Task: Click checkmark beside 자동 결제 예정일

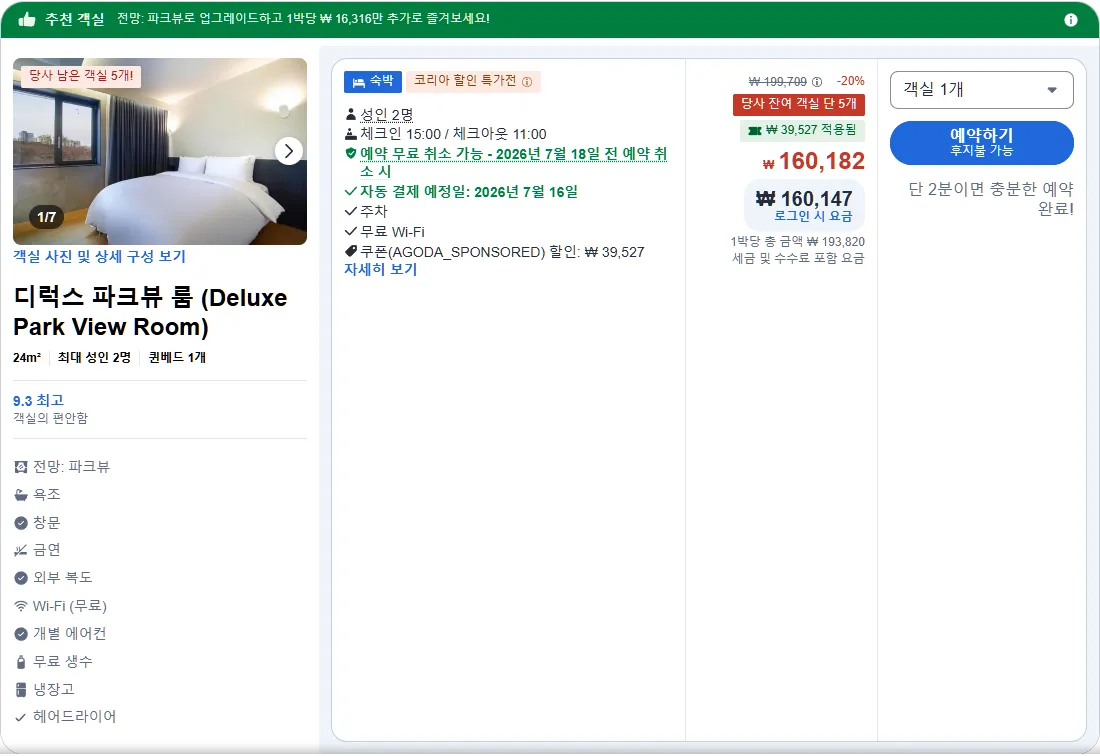Action: click(x=351, y=191)
